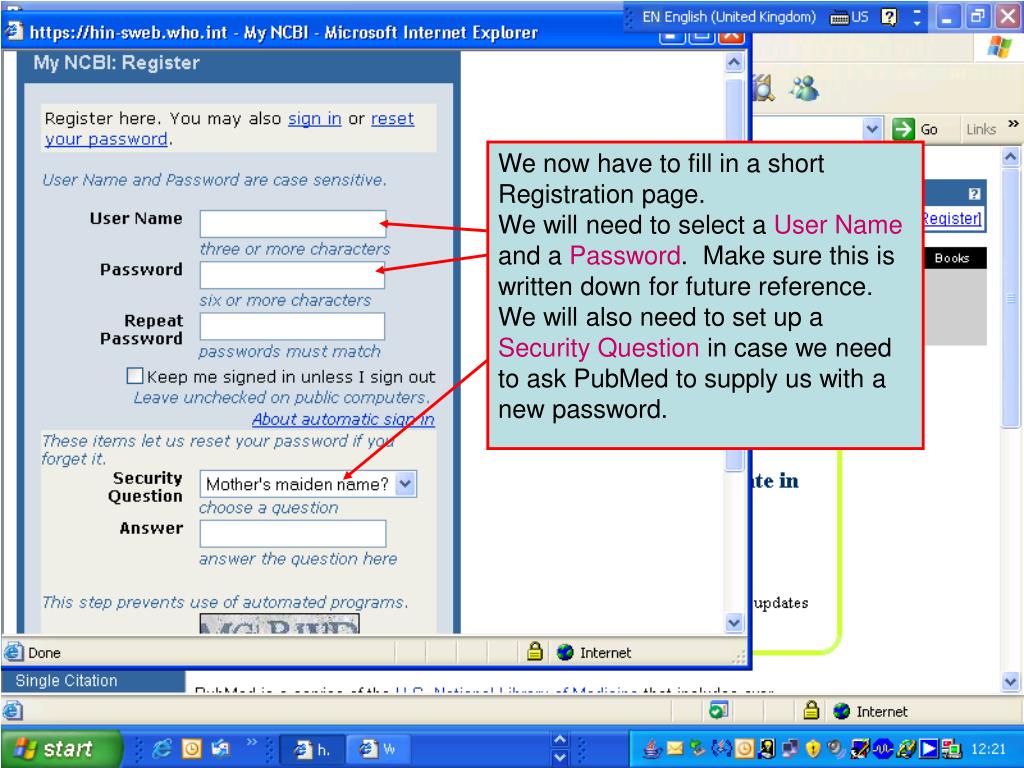Image resolution: width=1024 pixels, height=768 pixels.
Task: Click the yellow security shield tray icon
Action: point(812,748)
